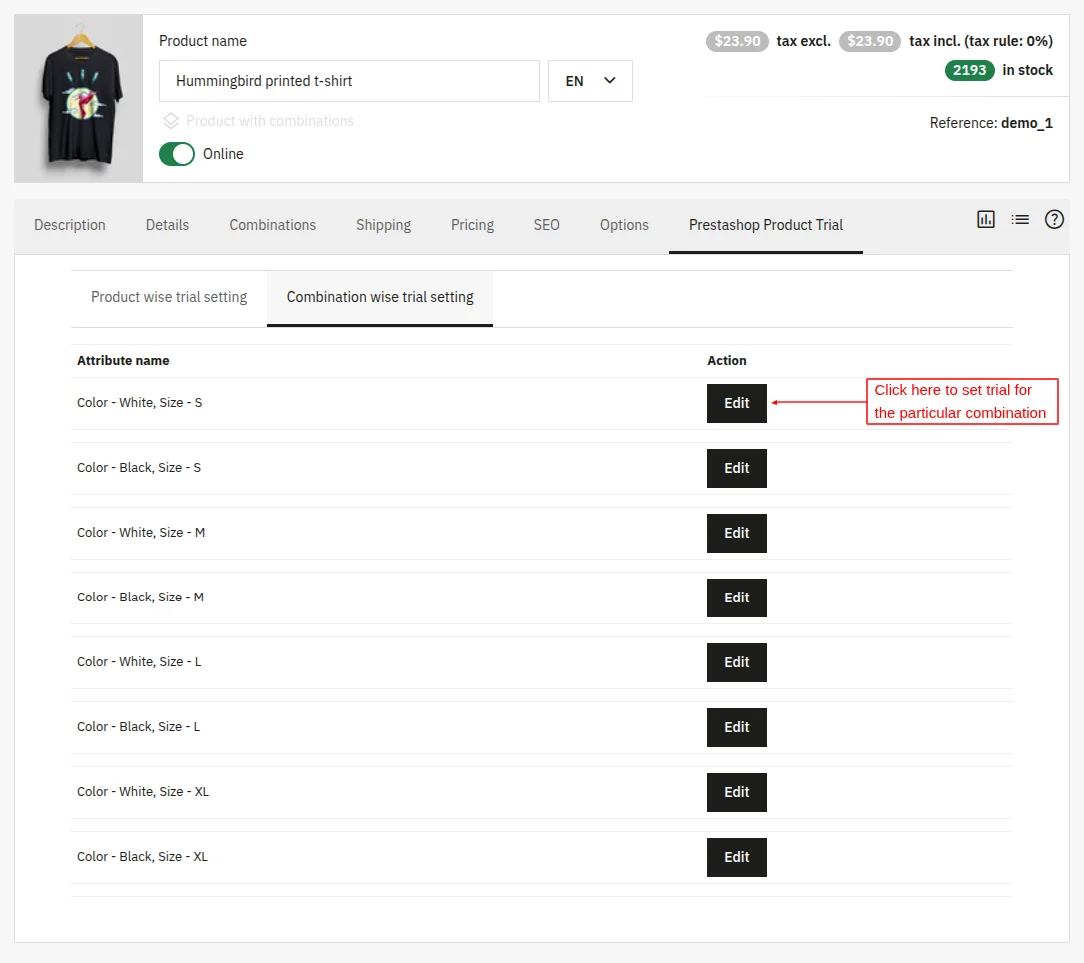Select Combination wise trial setting tab
Image resolution: width=1084 pixels, height=963 pixels.
[x=380, y=297]
